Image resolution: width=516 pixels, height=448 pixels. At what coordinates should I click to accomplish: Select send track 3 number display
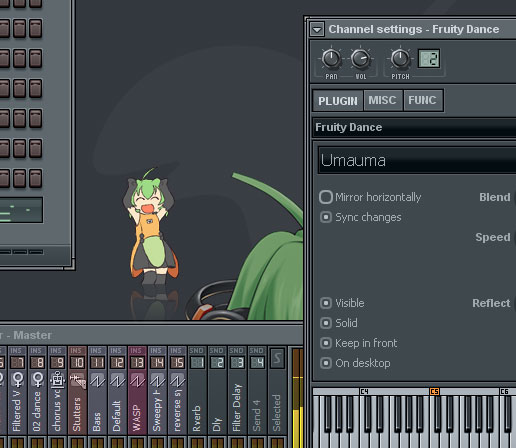click(237, 362)
